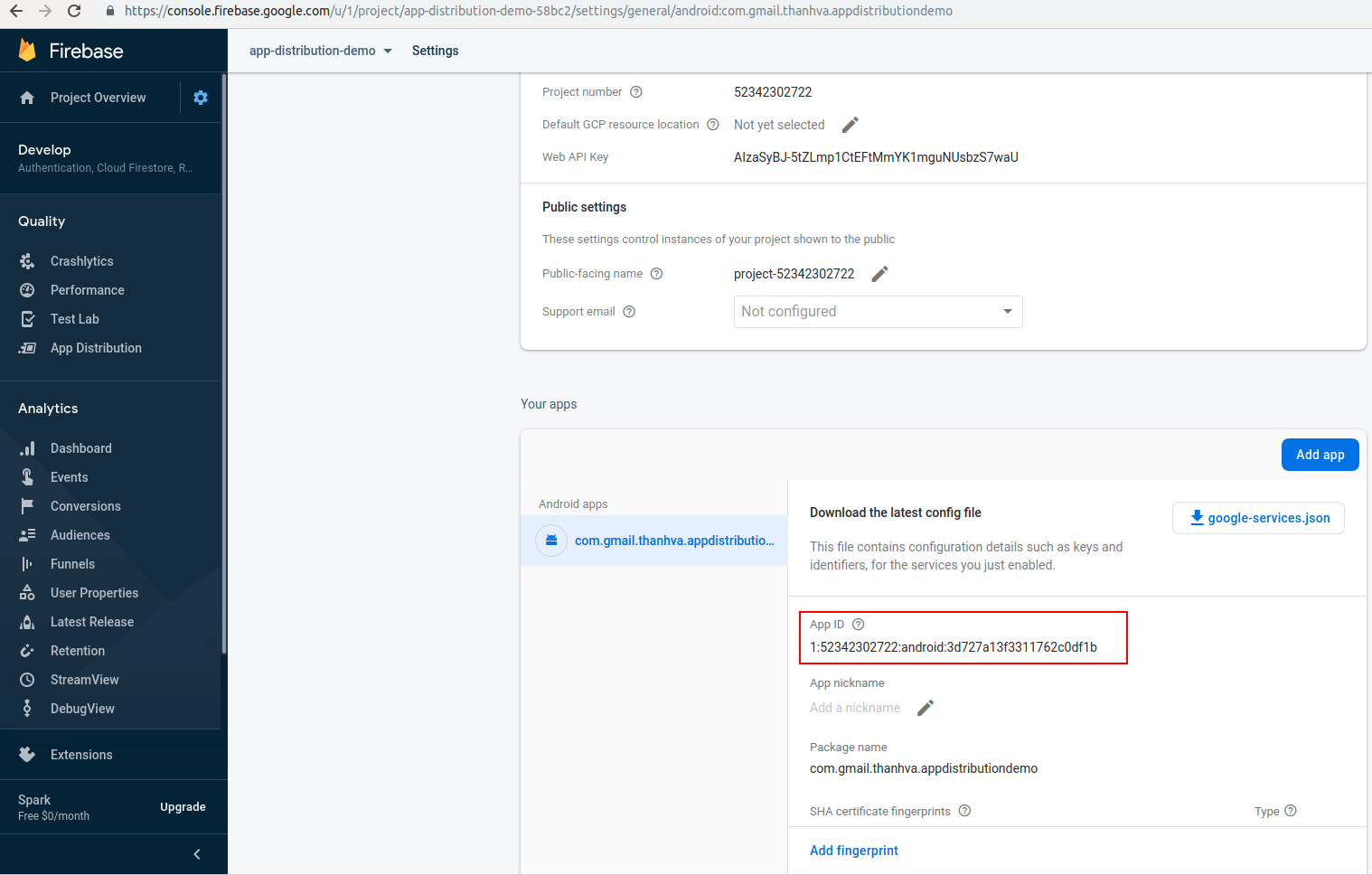Go to Firebase home via logo
Viewport: 1372px width, 875px height.
tap(71, 51)
